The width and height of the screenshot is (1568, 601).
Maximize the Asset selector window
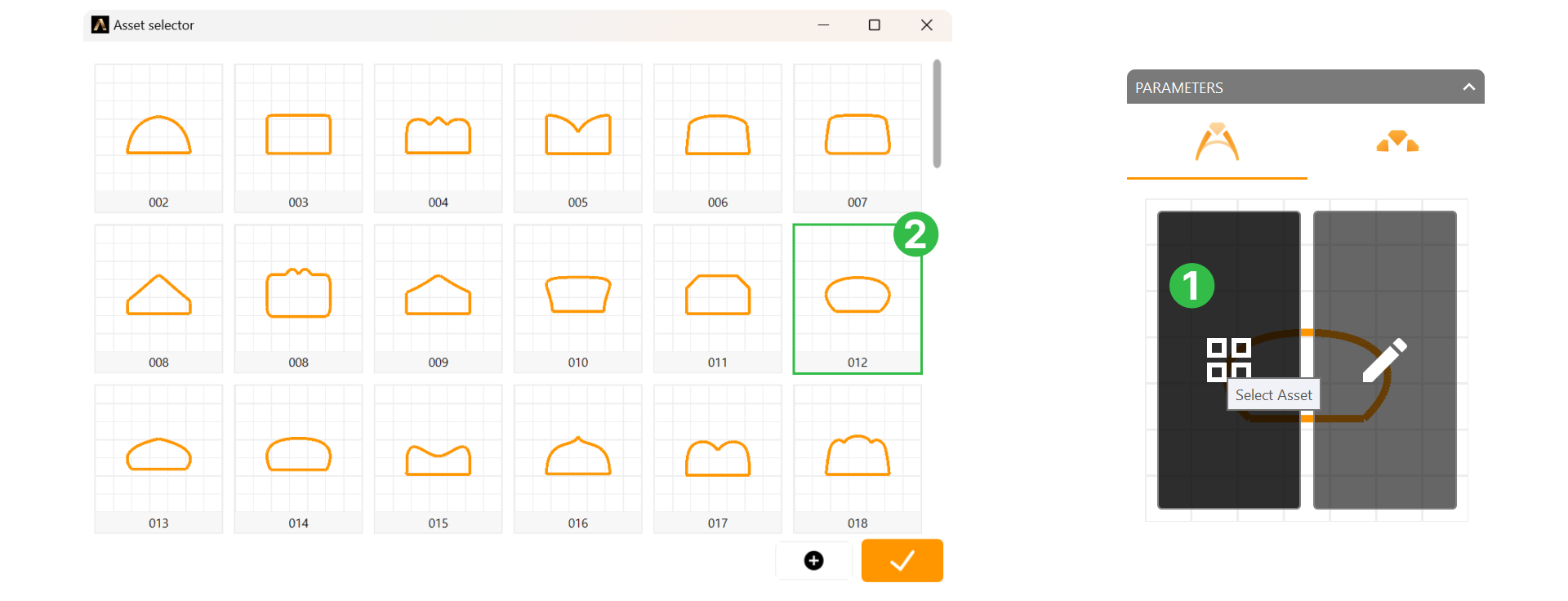874,25
